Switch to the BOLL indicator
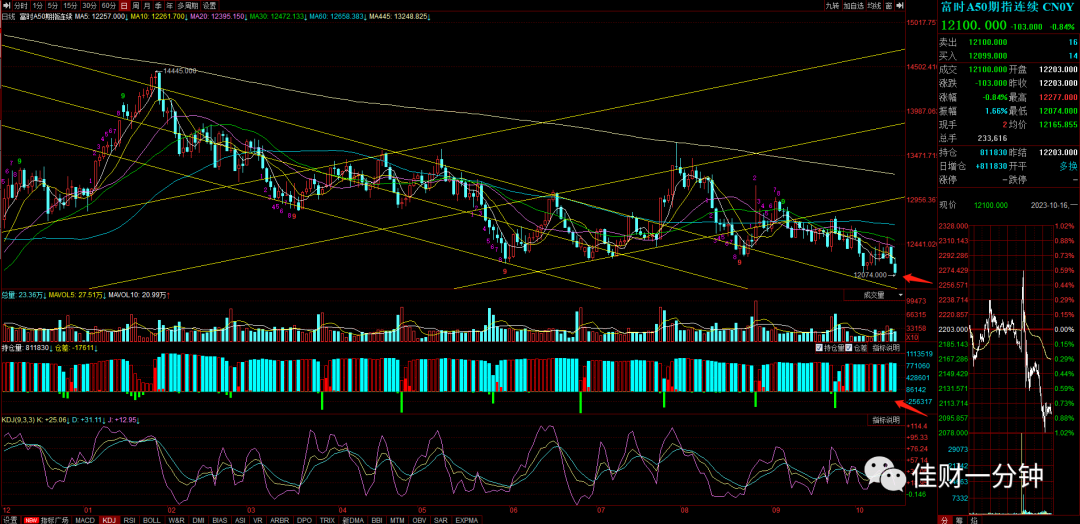Image resolution: width=1080 pixels, height=524 pixels. pyautogui.click(x=152, y=519)
